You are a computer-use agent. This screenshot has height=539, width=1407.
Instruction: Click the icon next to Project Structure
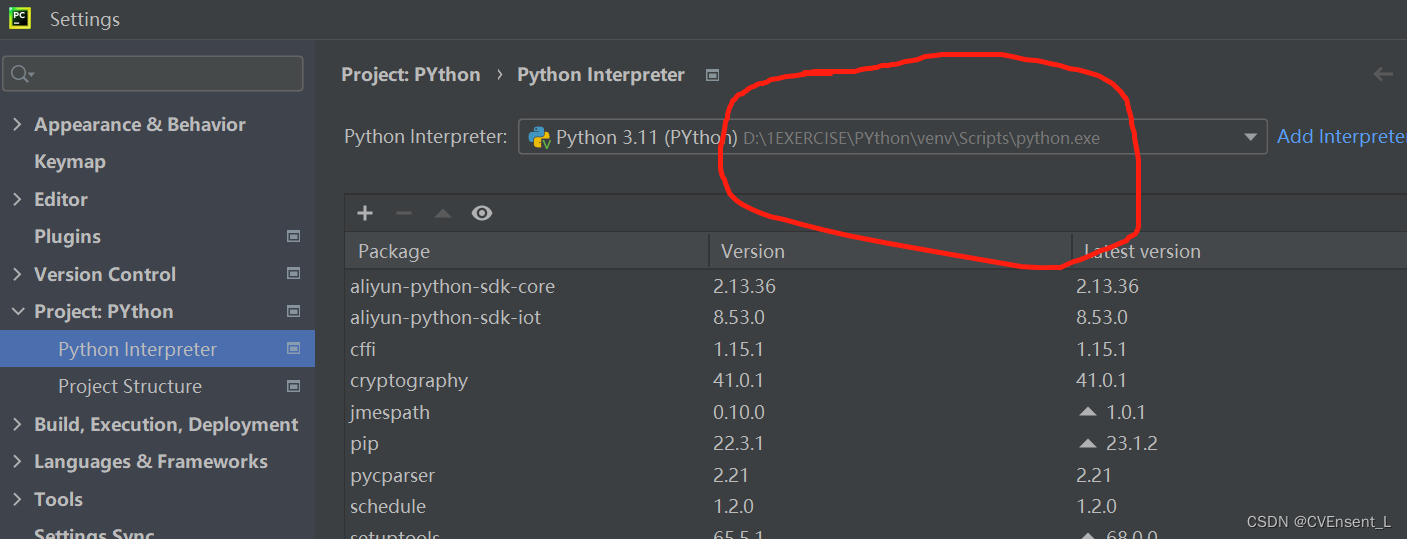[x=294, y=386]
